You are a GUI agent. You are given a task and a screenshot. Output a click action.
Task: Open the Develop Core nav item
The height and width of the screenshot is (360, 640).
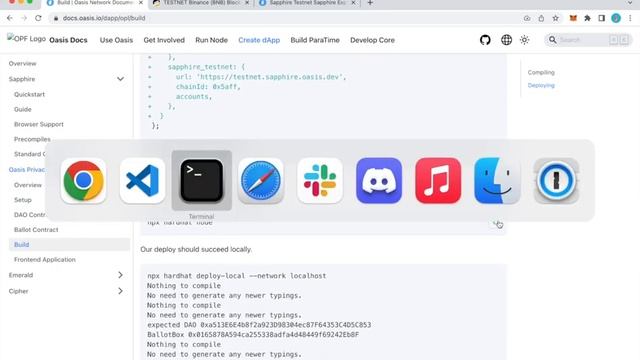372,40
